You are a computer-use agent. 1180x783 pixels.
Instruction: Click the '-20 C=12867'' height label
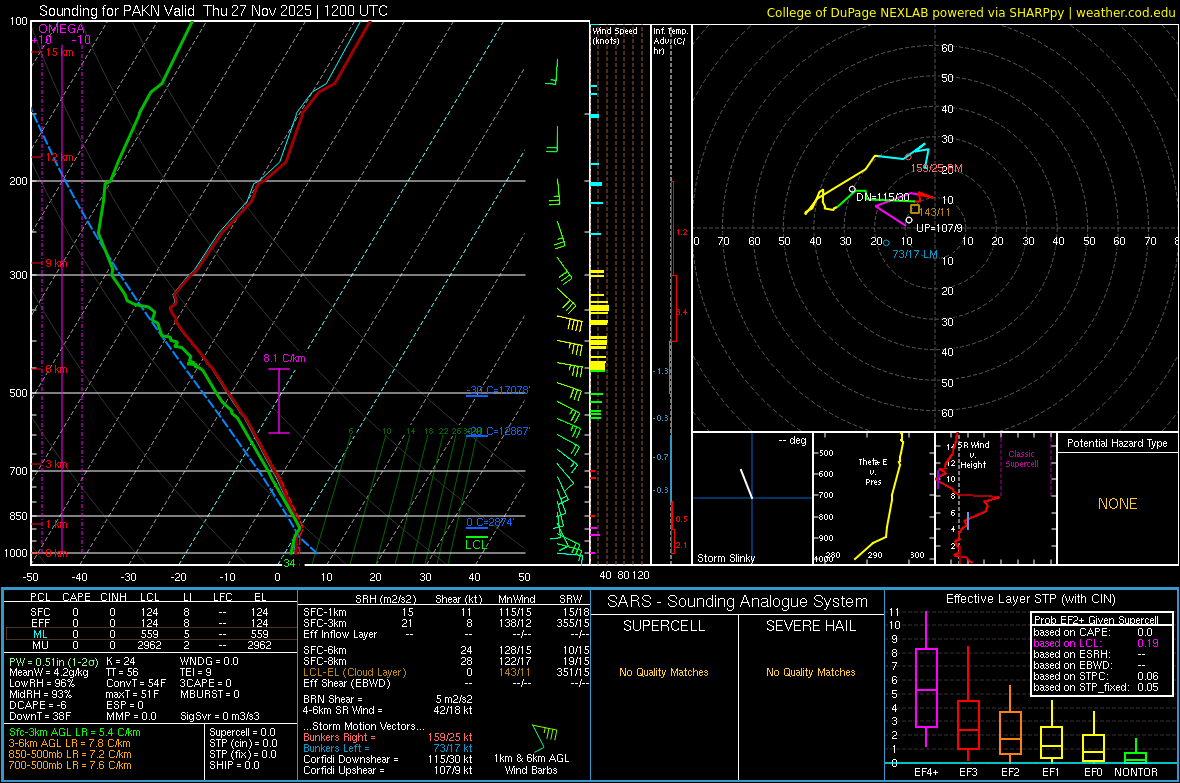click(498, 431)
